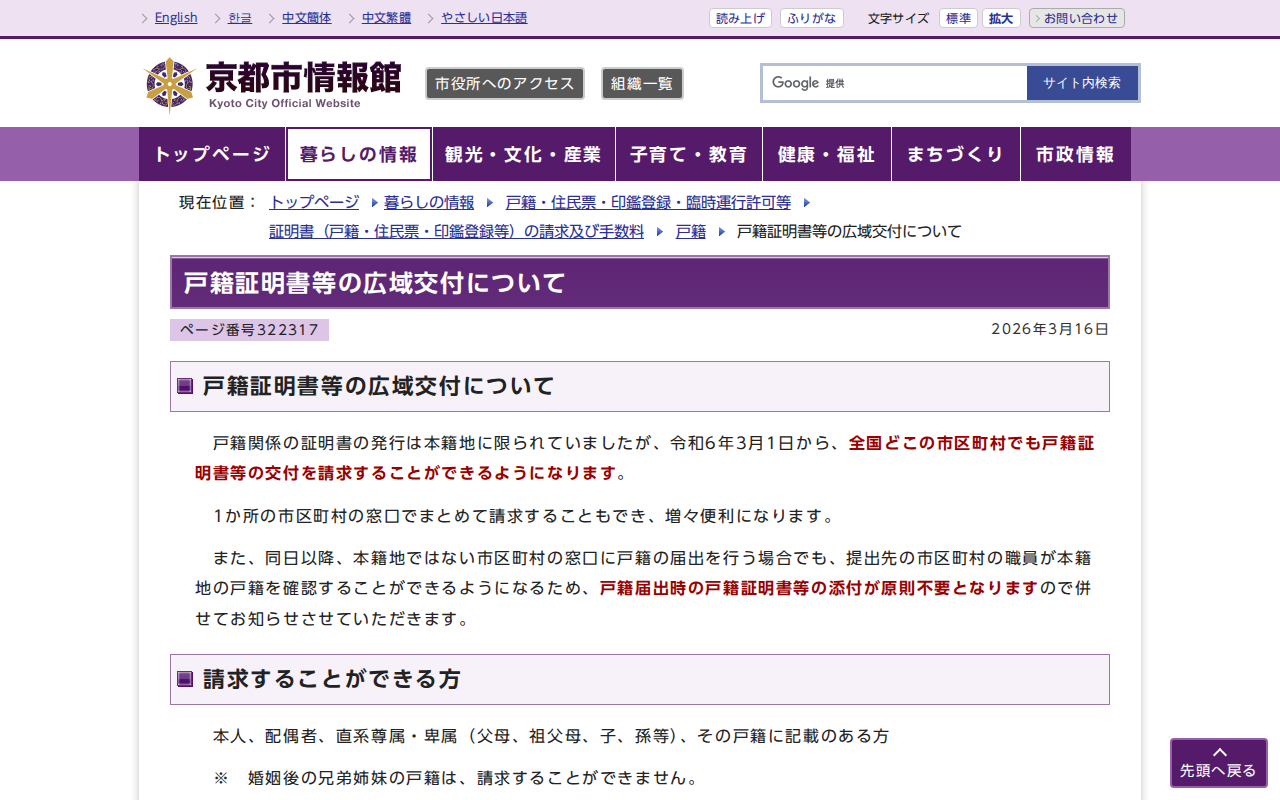The image size is (1280, 800).
Task: Select 標準 standard text size
Action: (x=957, y=17)
